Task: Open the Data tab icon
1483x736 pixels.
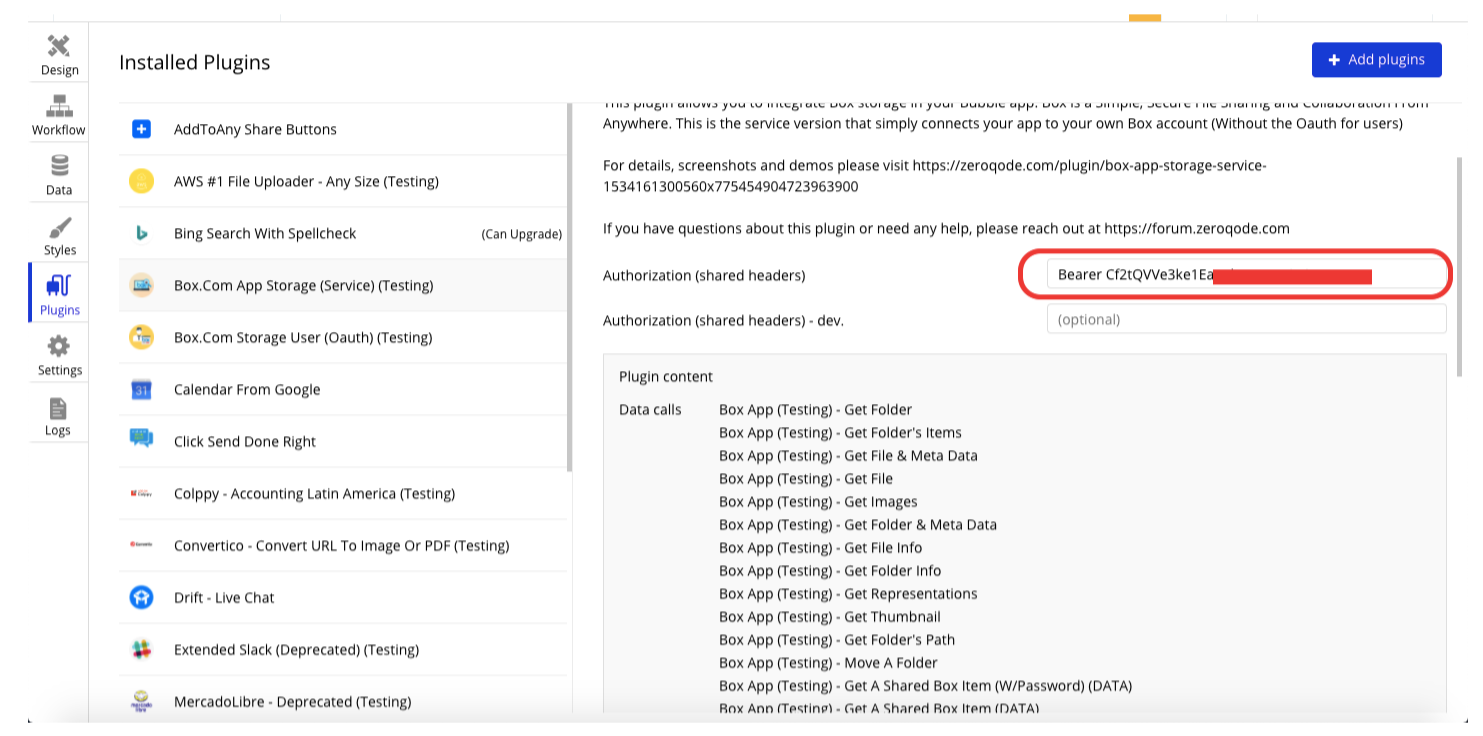Action: 59,166
